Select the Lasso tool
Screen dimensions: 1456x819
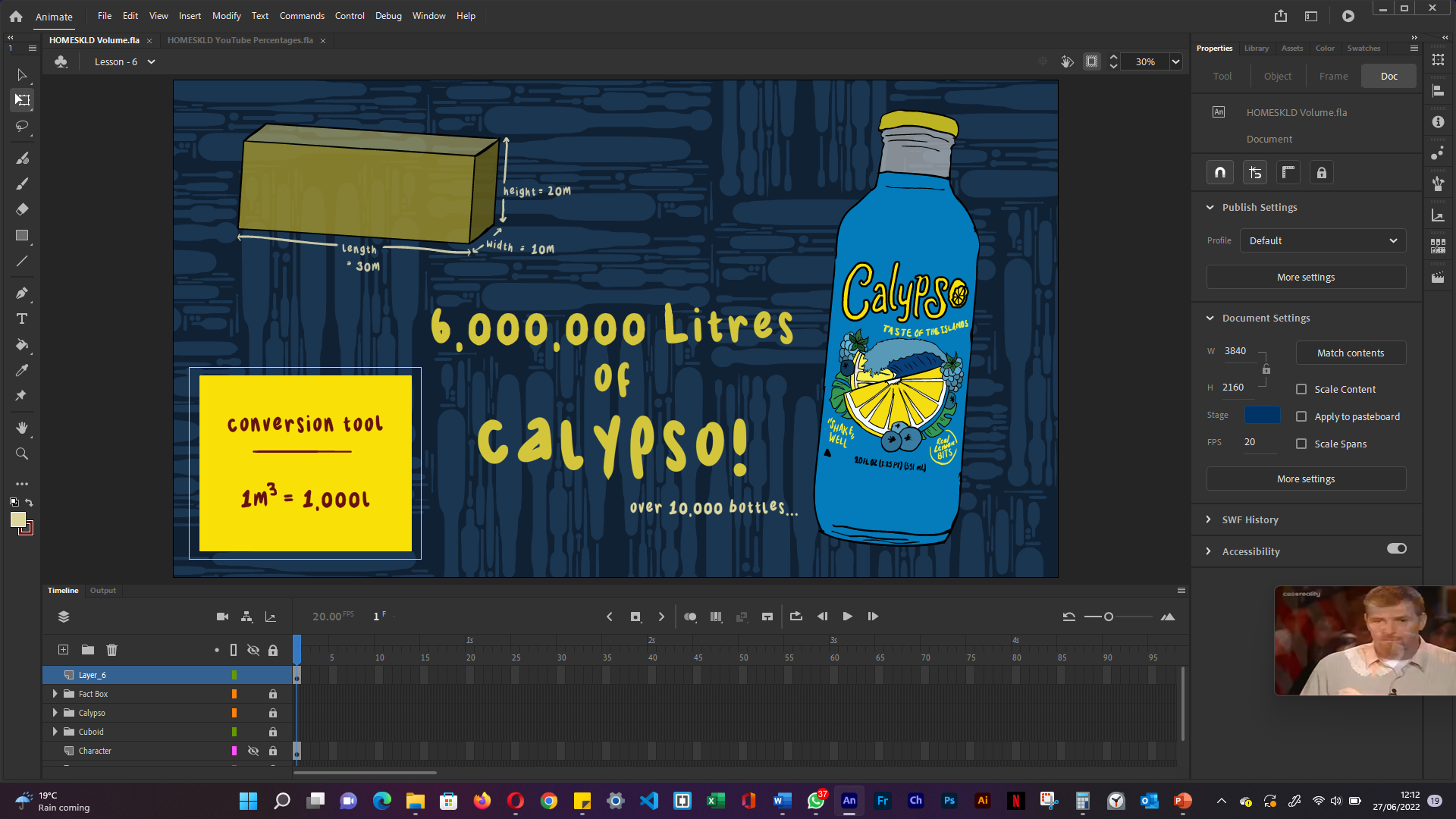[22, 126]
